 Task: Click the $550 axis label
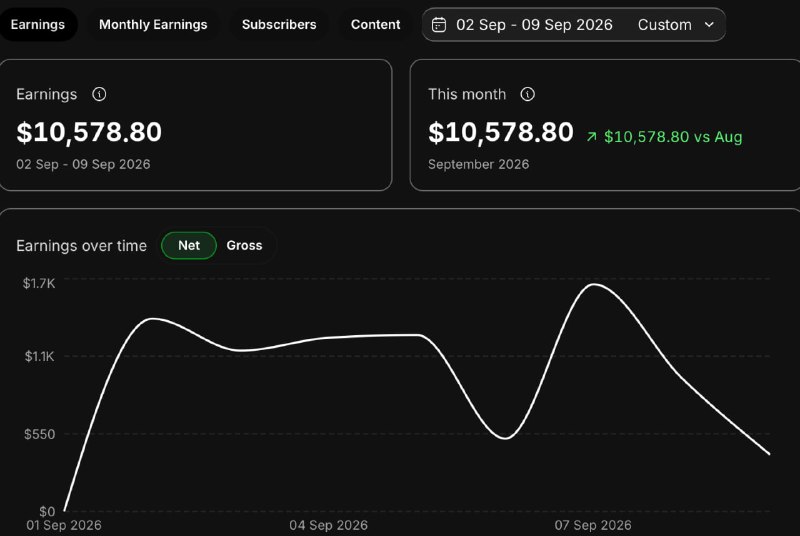pos(39,434)
